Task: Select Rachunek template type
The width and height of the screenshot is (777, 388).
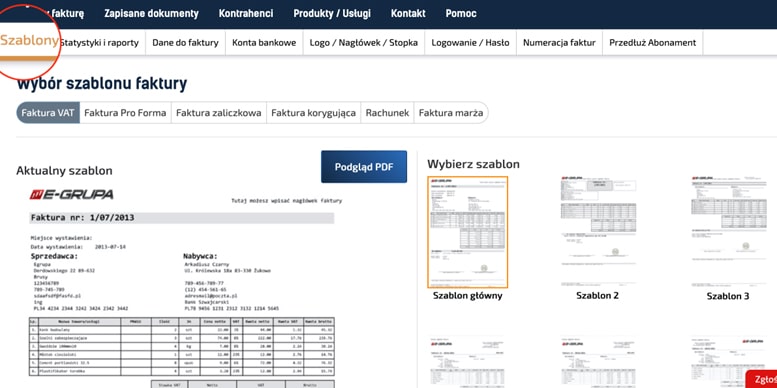Action: (388, 112)
